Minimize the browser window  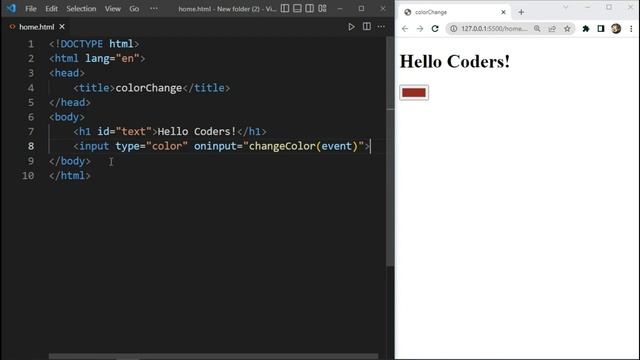tap(587, 7)
